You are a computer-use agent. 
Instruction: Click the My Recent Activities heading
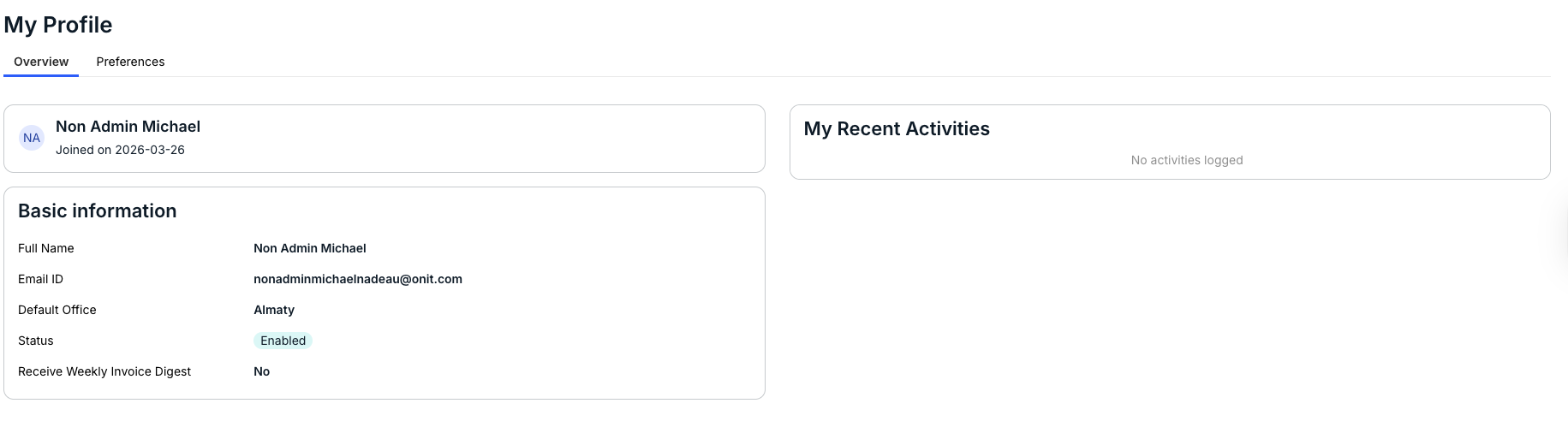[x=897, y=128]
